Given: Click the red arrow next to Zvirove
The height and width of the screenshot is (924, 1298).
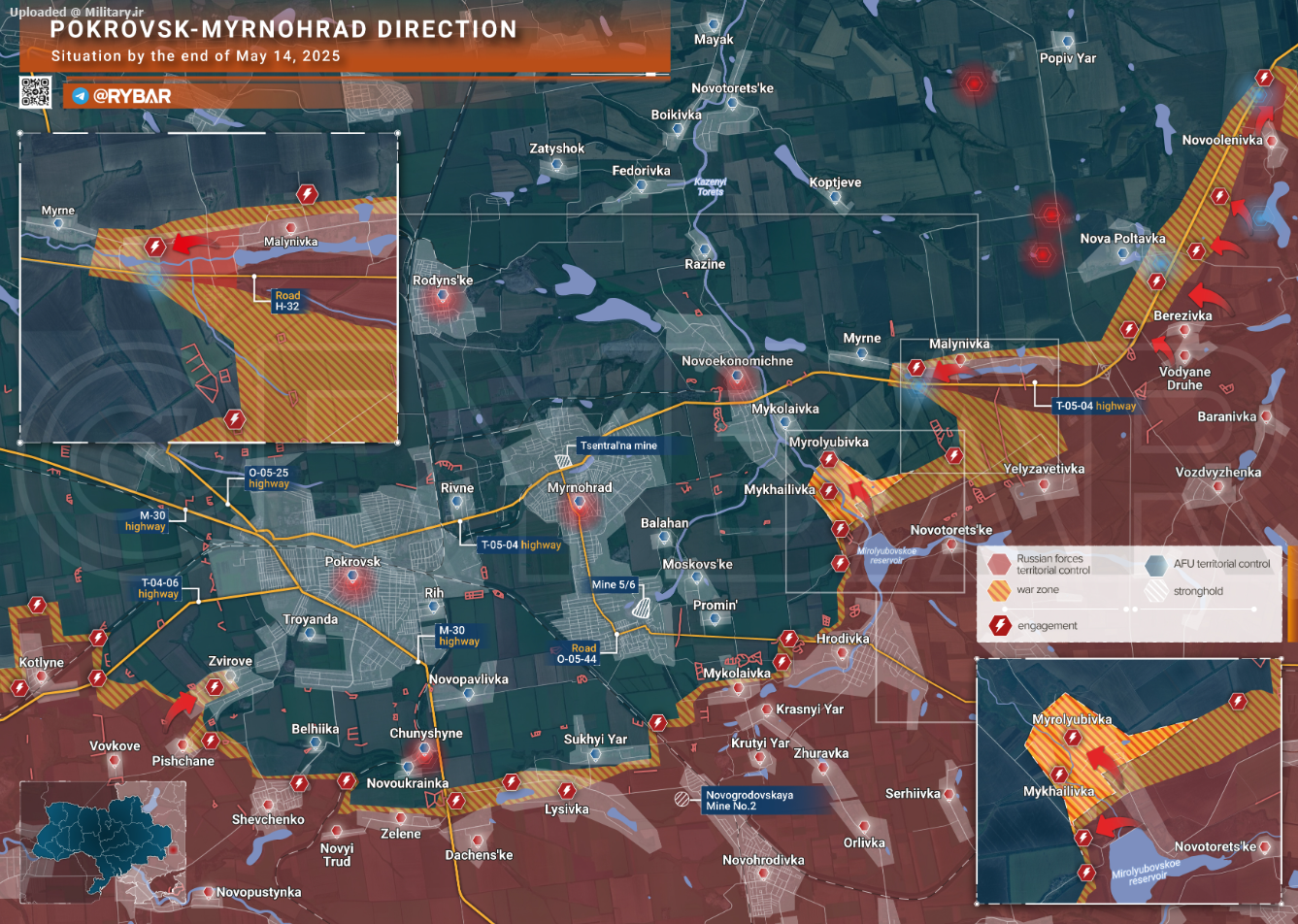Looking at the screenshot, I should 181,708.
